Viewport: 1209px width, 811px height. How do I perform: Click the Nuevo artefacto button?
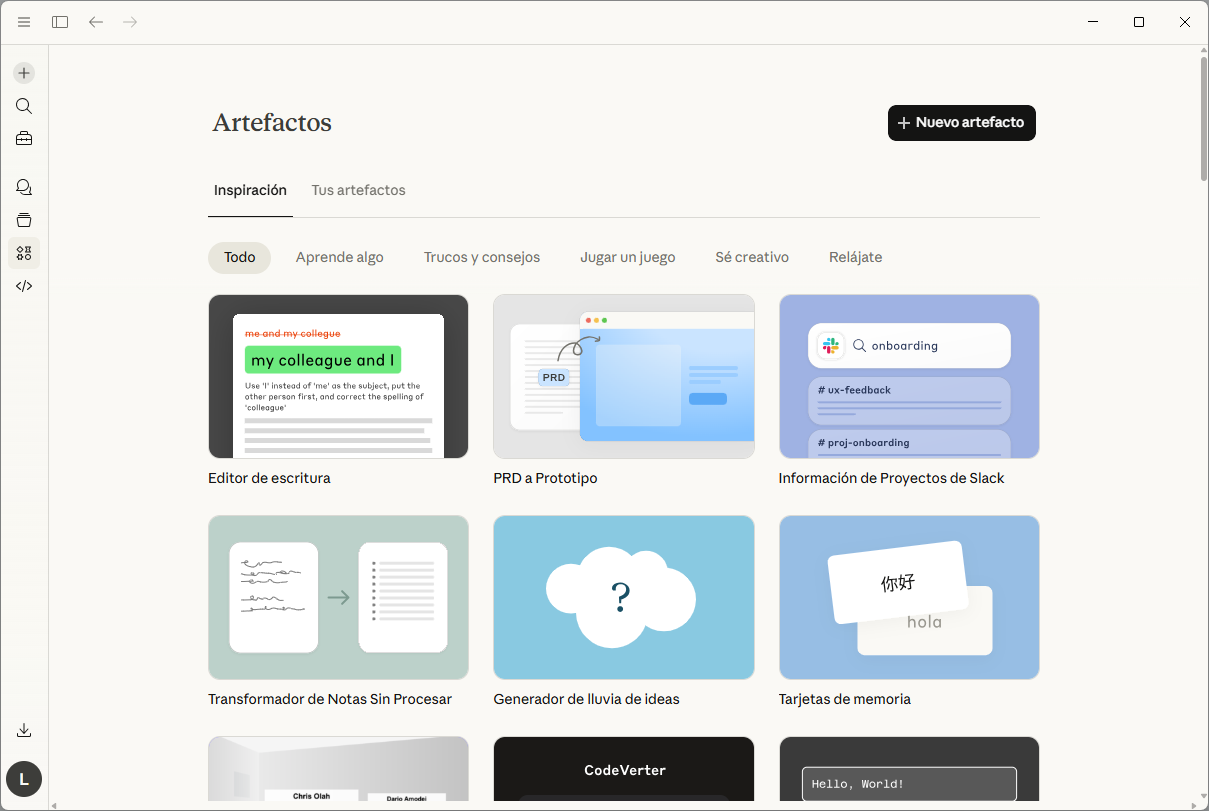click(x=961, y=123)
